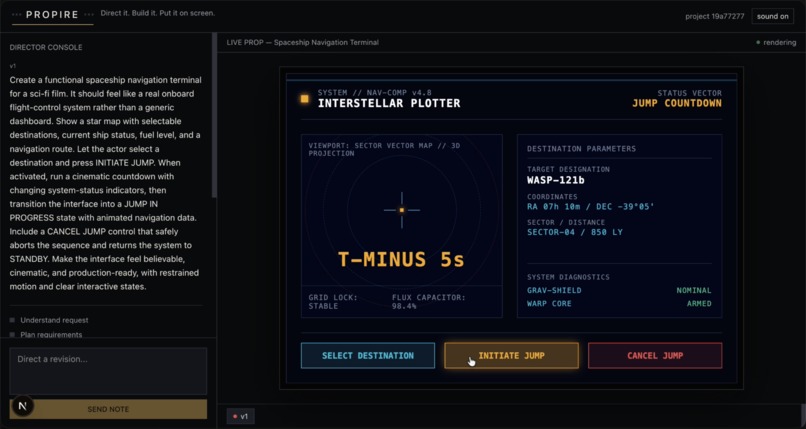
Task: Click the project 19a77277 label
Action: (715, 16)
